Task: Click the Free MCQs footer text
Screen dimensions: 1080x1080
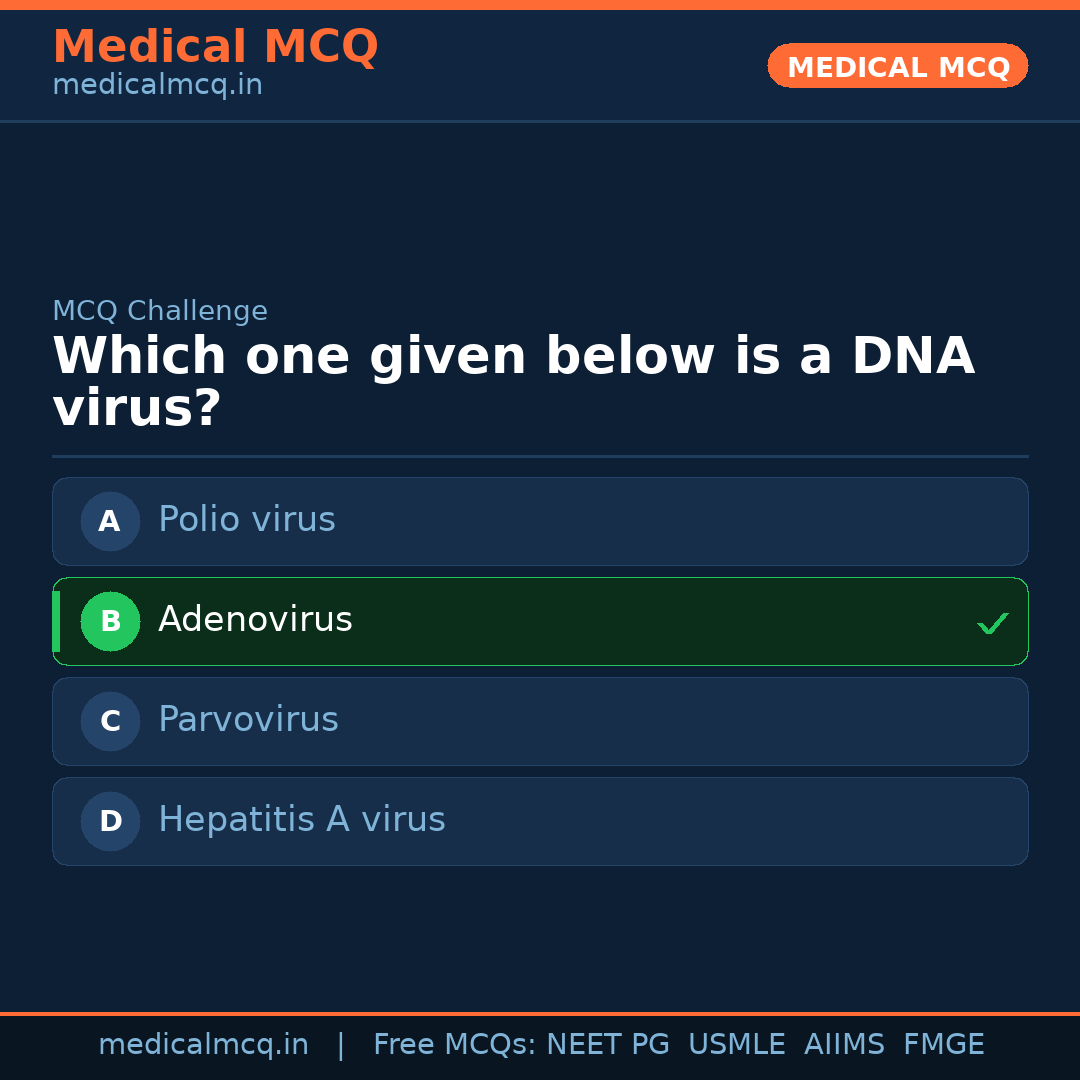Action: [x=455, y=1045]
